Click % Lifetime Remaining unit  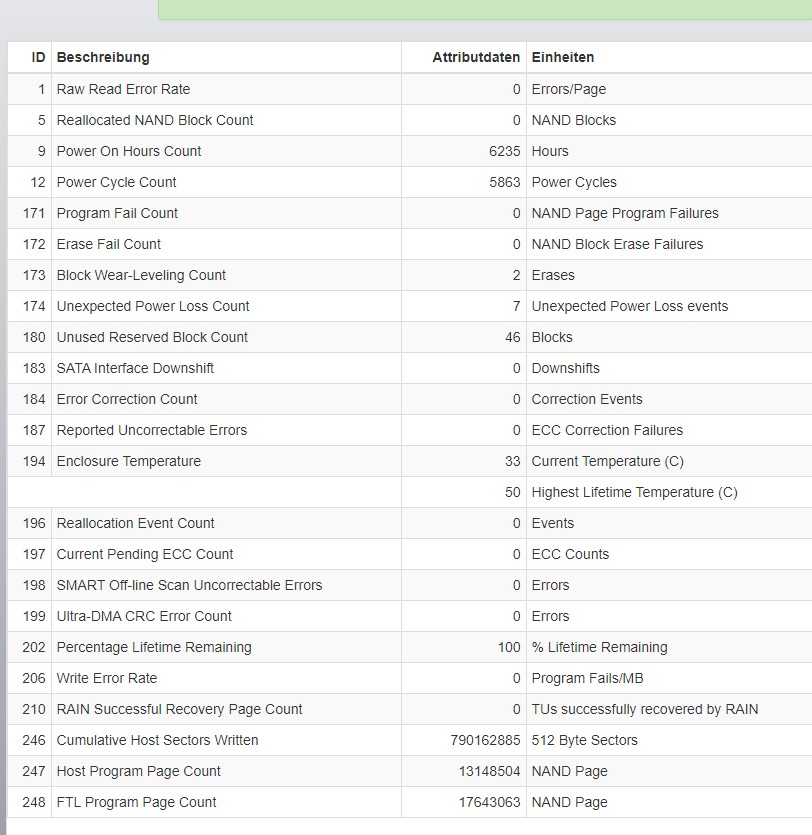[x=599, y=647]
